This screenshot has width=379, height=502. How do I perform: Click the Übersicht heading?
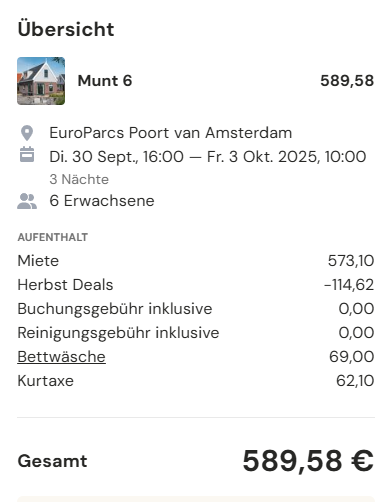coord(66,29)
